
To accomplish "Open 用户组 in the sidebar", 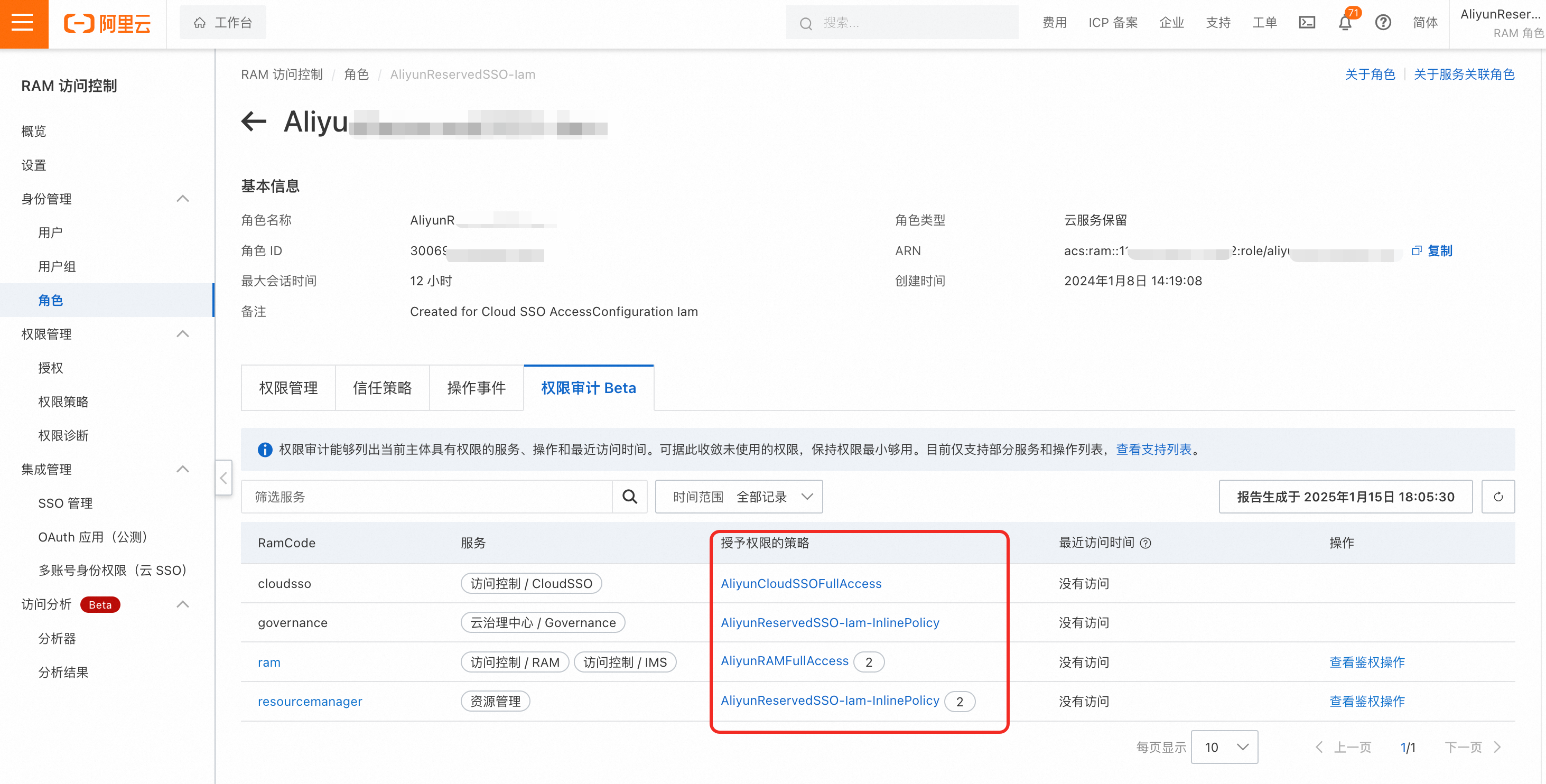I will point(57,266).
